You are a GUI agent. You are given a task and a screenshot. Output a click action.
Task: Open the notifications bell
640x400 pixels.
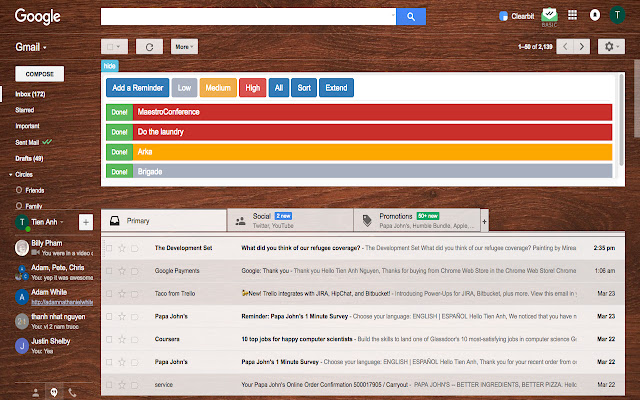click(x=595, y=15)
